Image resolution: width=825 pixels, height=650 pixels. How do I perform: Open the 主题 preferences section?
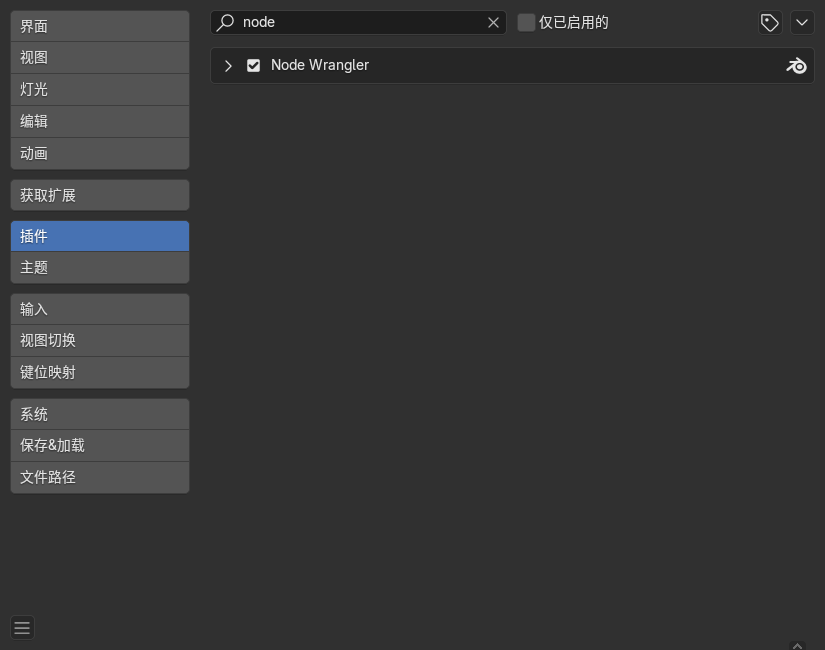coord(100,268)
